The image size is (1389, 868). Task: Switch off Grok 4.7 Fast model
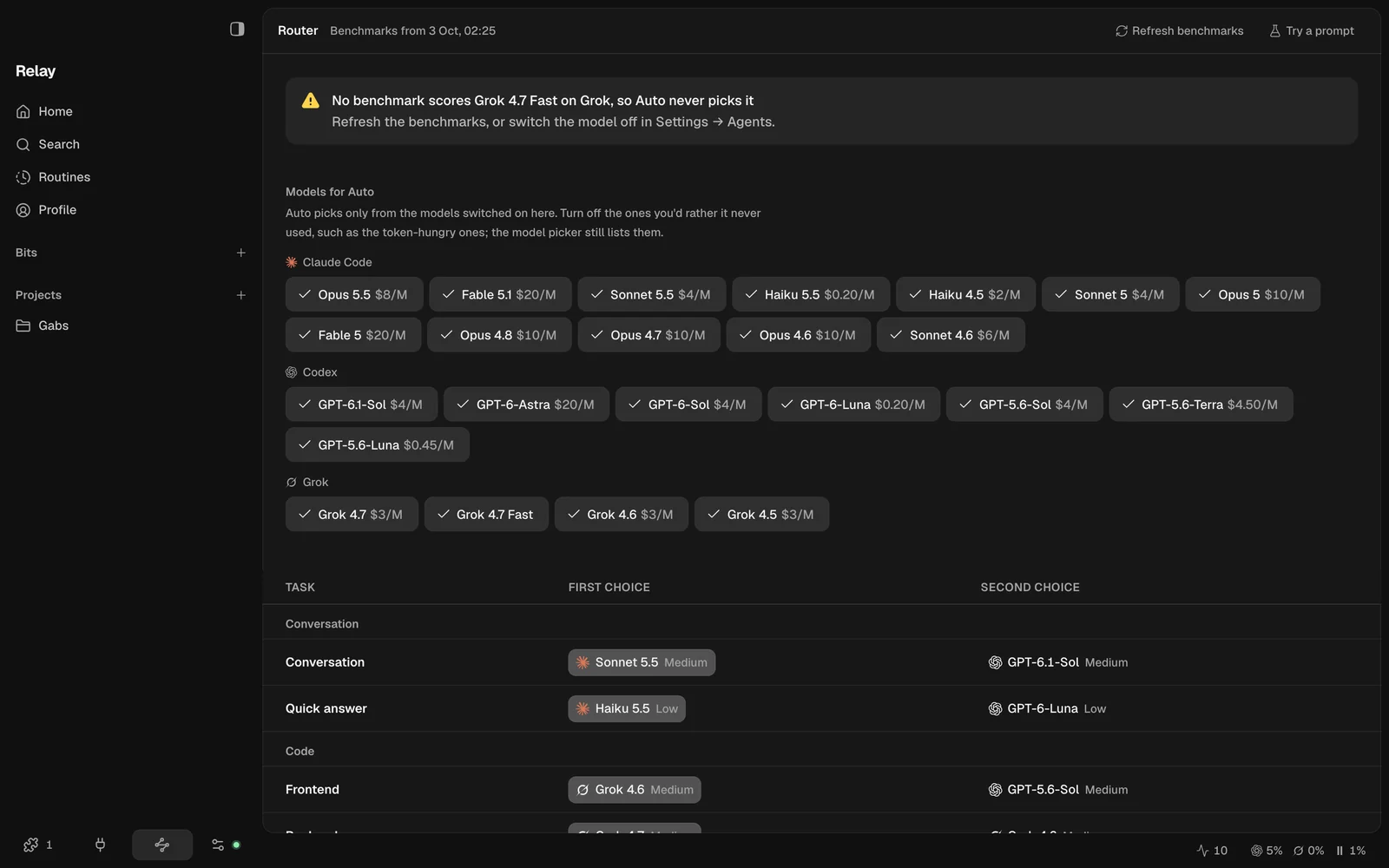click(486, 515)
